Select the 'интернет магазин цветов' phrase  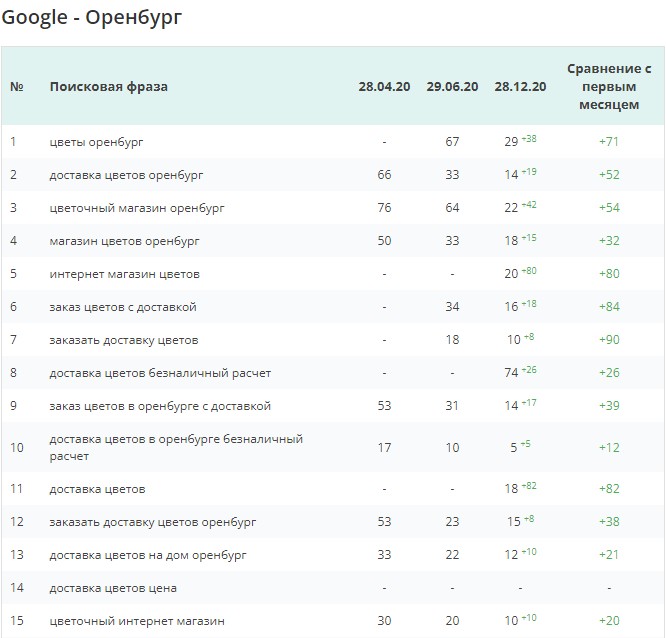click(125, 274)
